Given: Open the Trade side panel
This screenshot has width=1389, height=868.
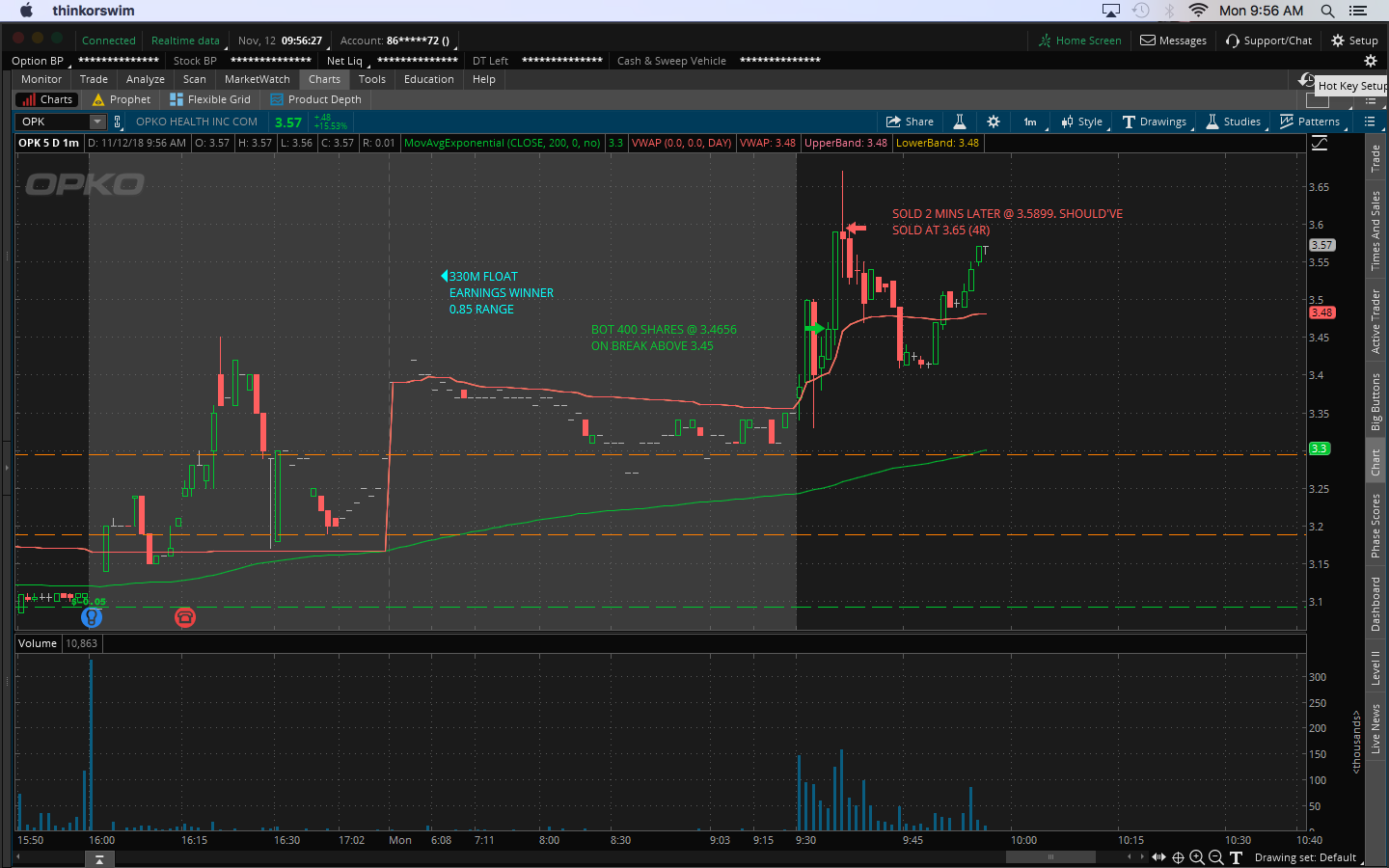Looking at the screenshot, I should pyautogui.click(x=1376, y=158).
